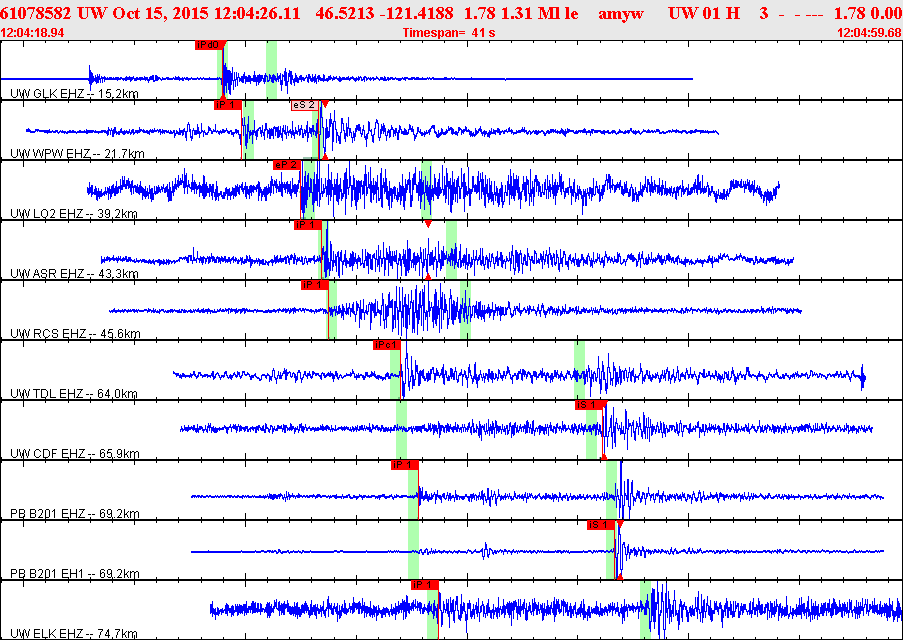
Task: Click the UW CDF EHZ -- 65.9km channel label
Action: (x=75, y=453)
